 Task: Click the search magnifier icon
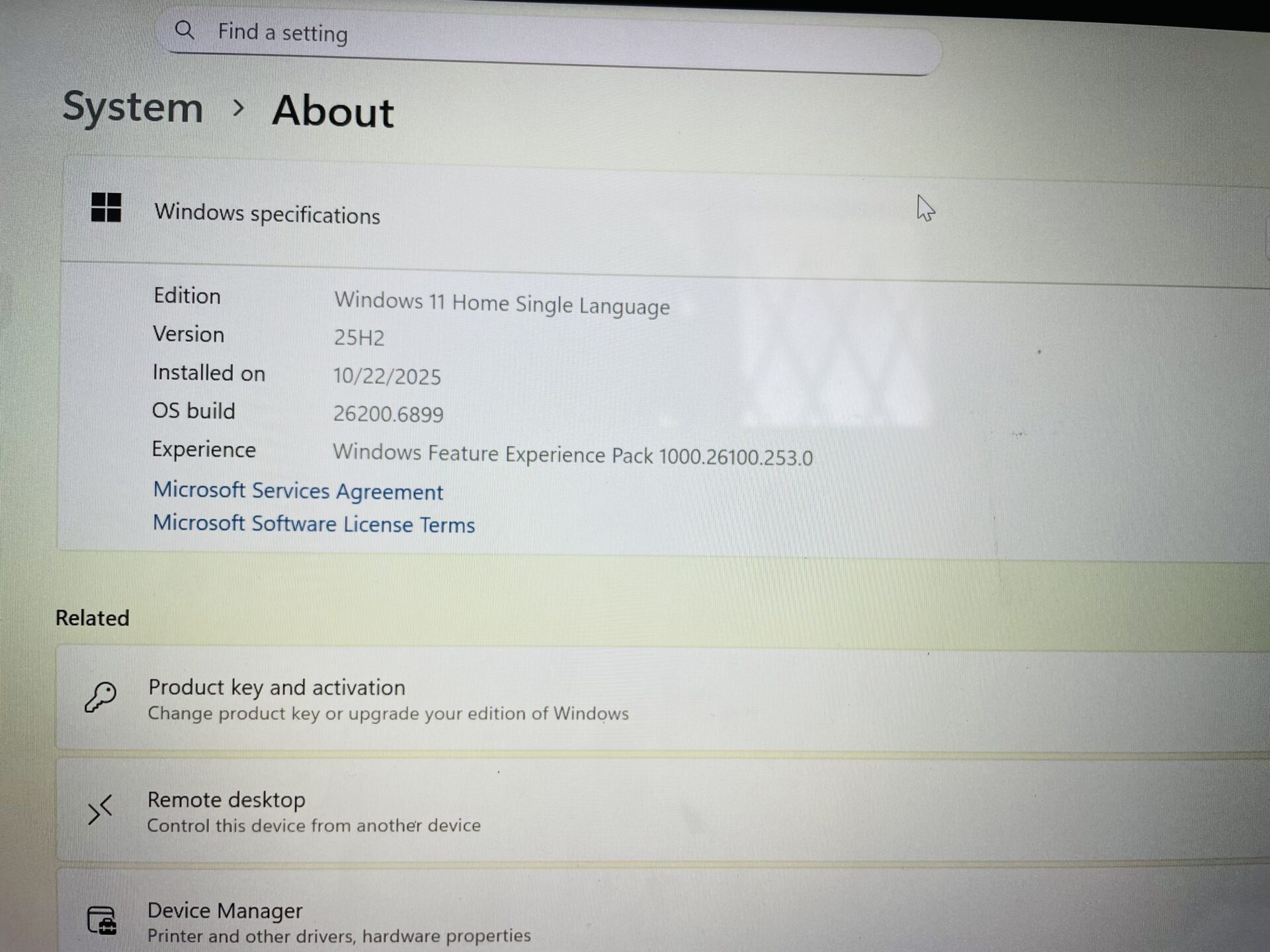click(x=185, y=30)
